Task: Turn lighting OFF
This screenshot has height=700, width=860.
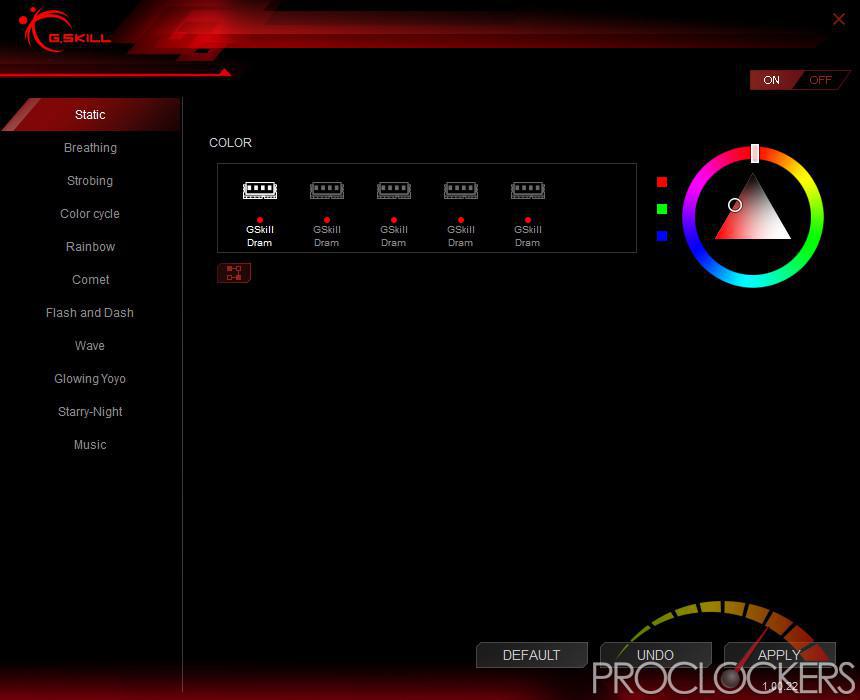Action: [x=821, y=80]
